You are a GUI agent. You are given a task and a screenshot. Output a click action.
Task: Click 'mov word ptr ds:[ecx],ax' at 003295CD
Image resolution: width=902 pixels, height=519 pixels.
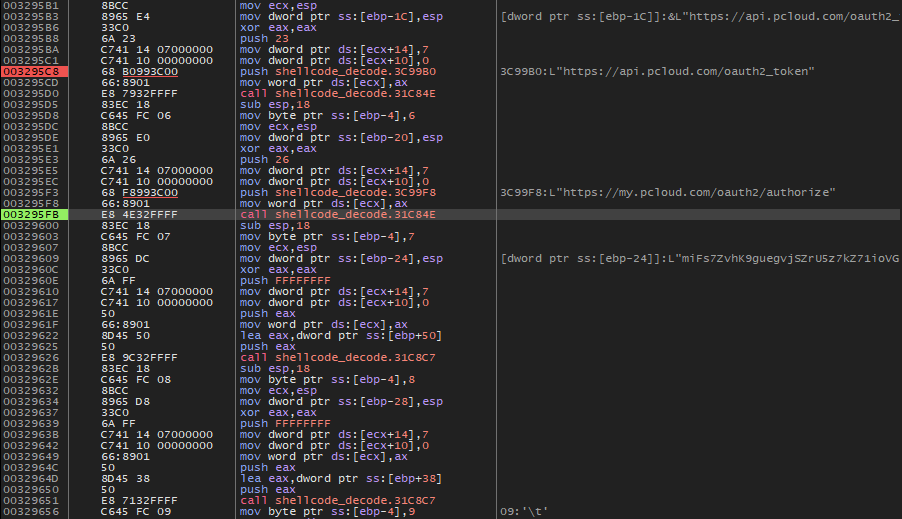pos(324,82)
